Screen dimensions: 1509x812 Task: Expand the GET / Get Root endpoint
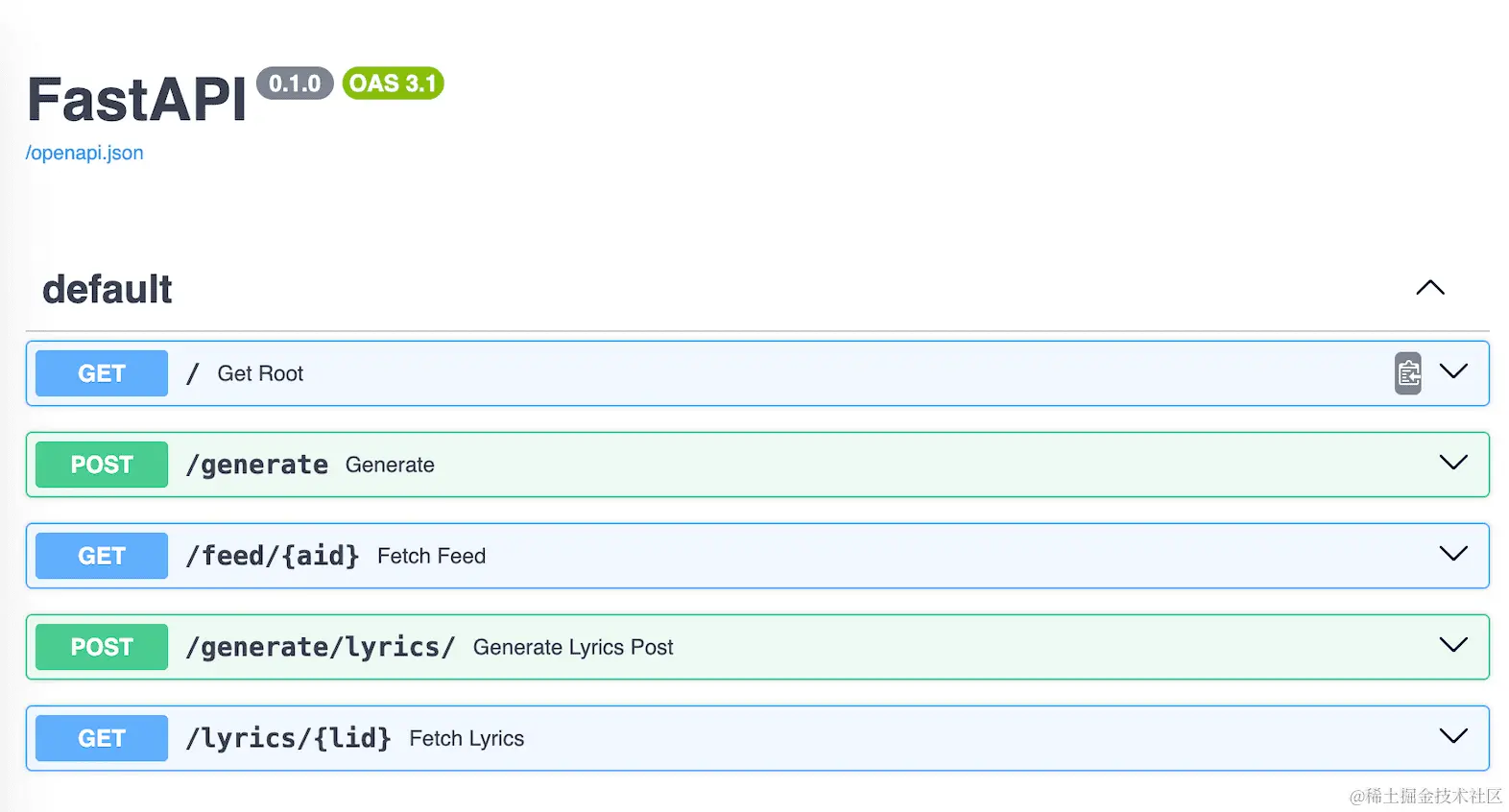(1453, 371)
